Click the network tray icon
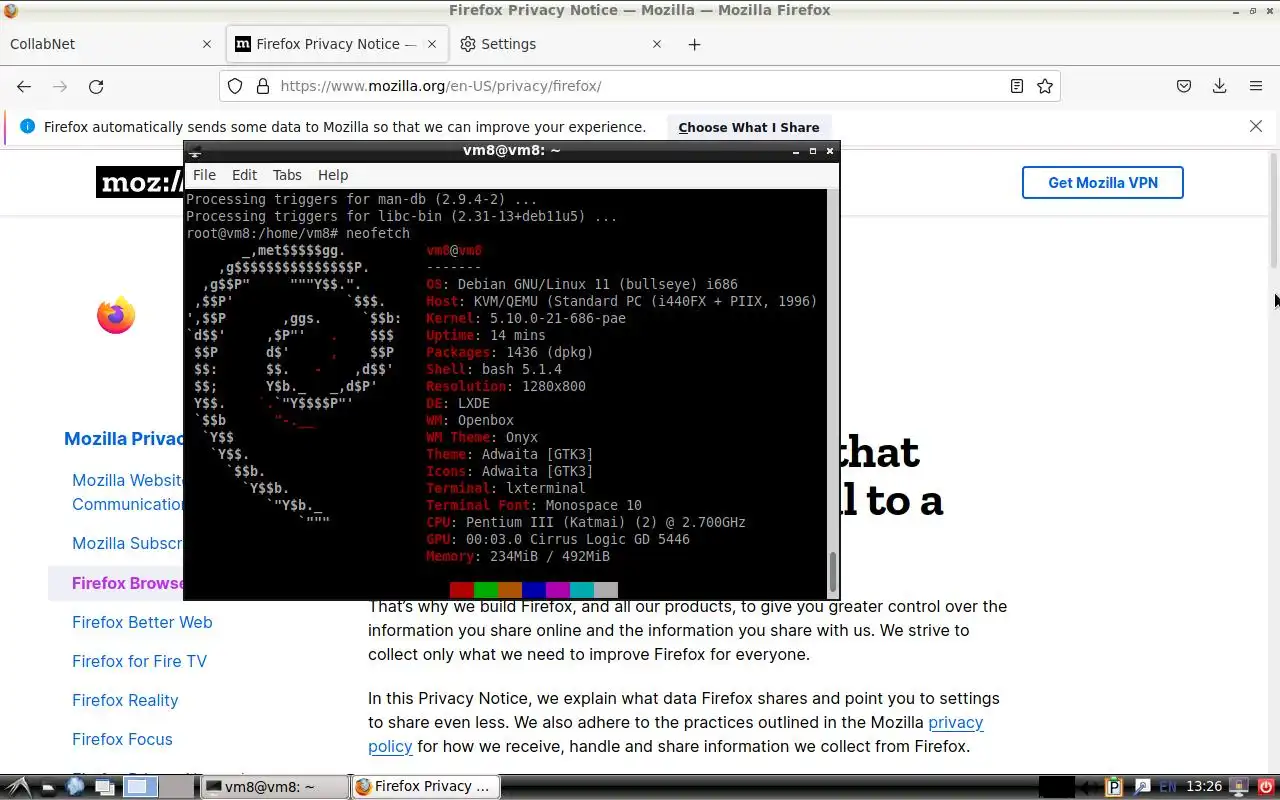 (x=1141, y=787)
